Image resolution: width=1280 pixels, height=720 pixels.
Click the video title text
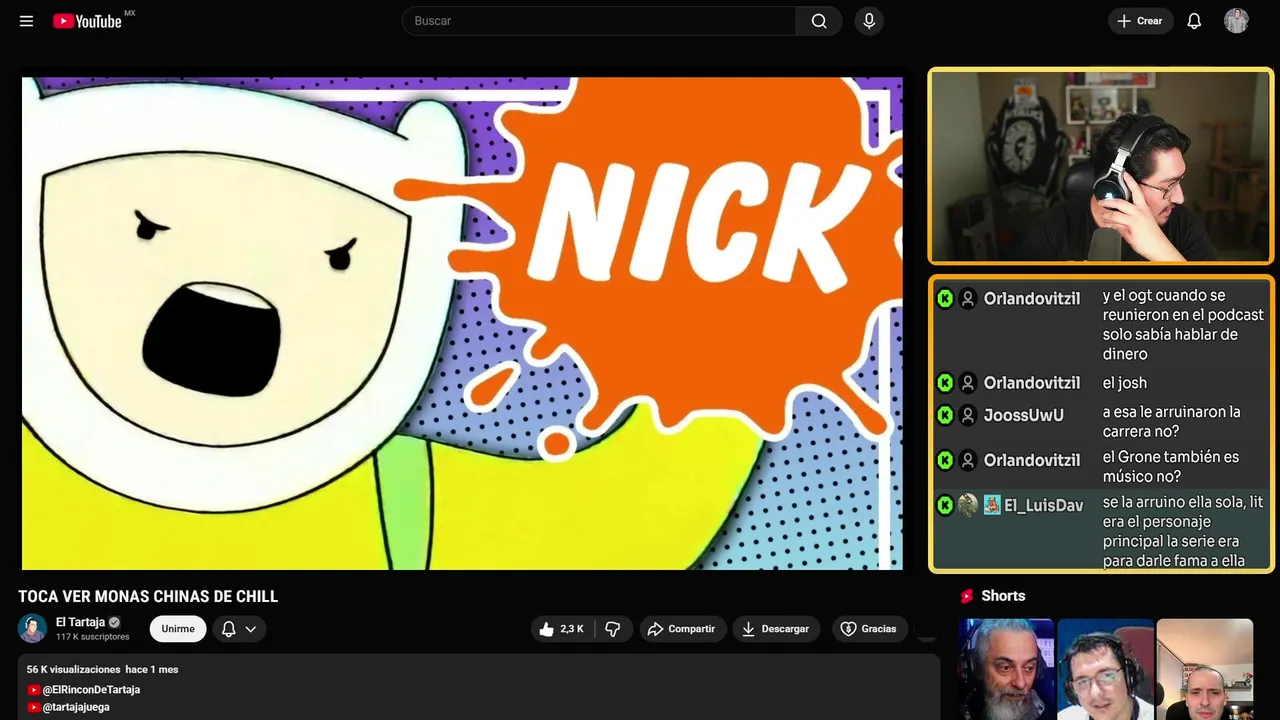148,597
